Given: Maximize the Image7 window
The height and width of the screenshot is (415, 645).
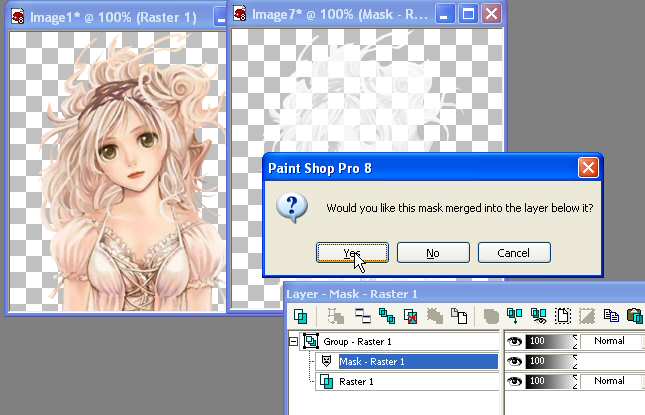Looking at the screenshot, I should [x=468, y=14].
